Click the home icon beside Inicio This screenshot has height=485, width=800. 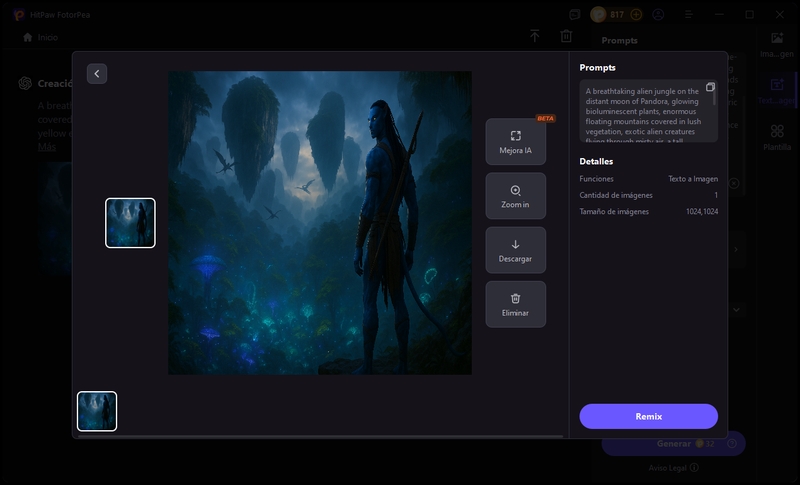(x=28, y=37)
